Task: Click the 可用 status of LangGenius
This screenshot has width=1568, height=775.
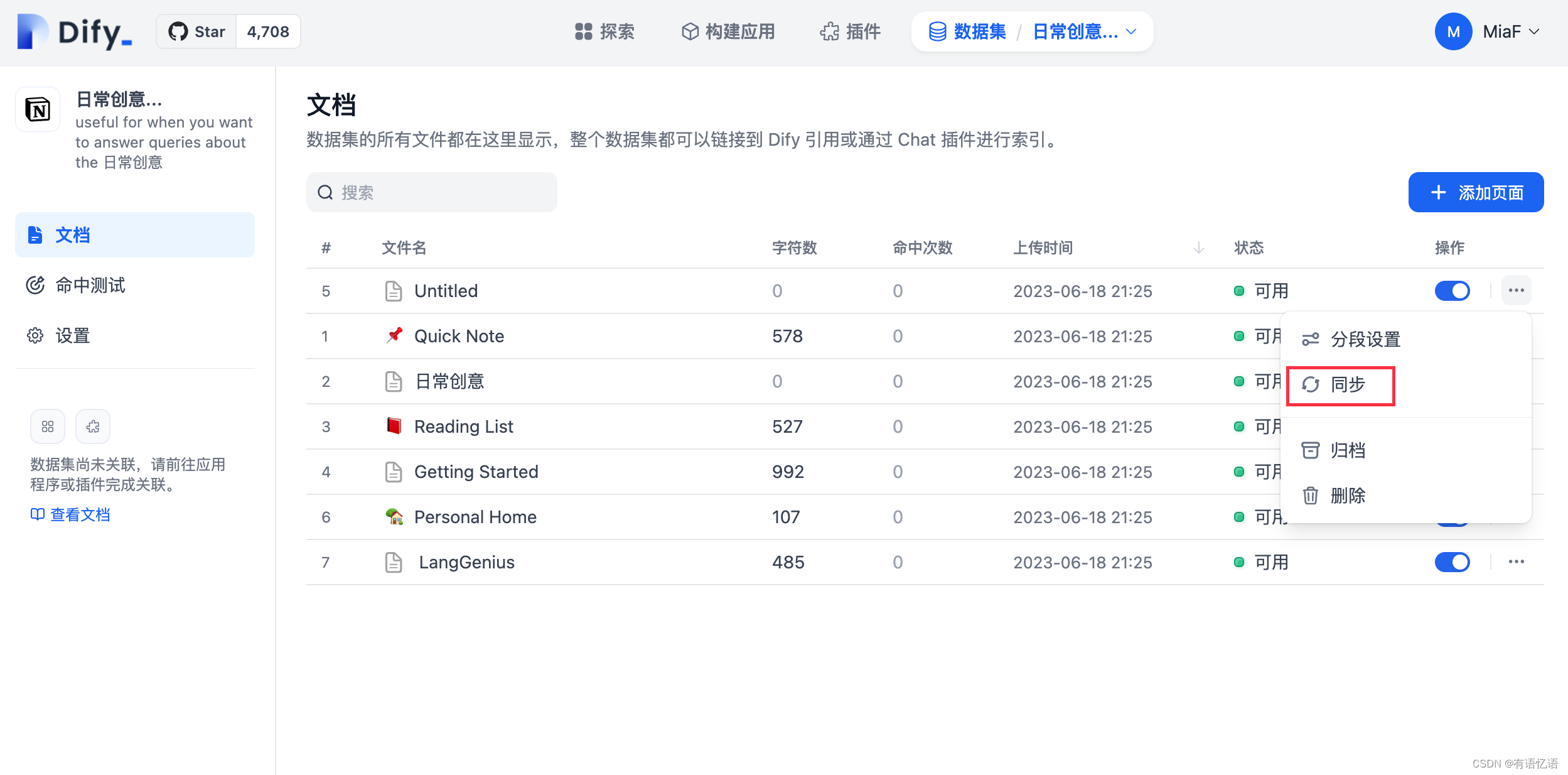Action: [1262, 562]
